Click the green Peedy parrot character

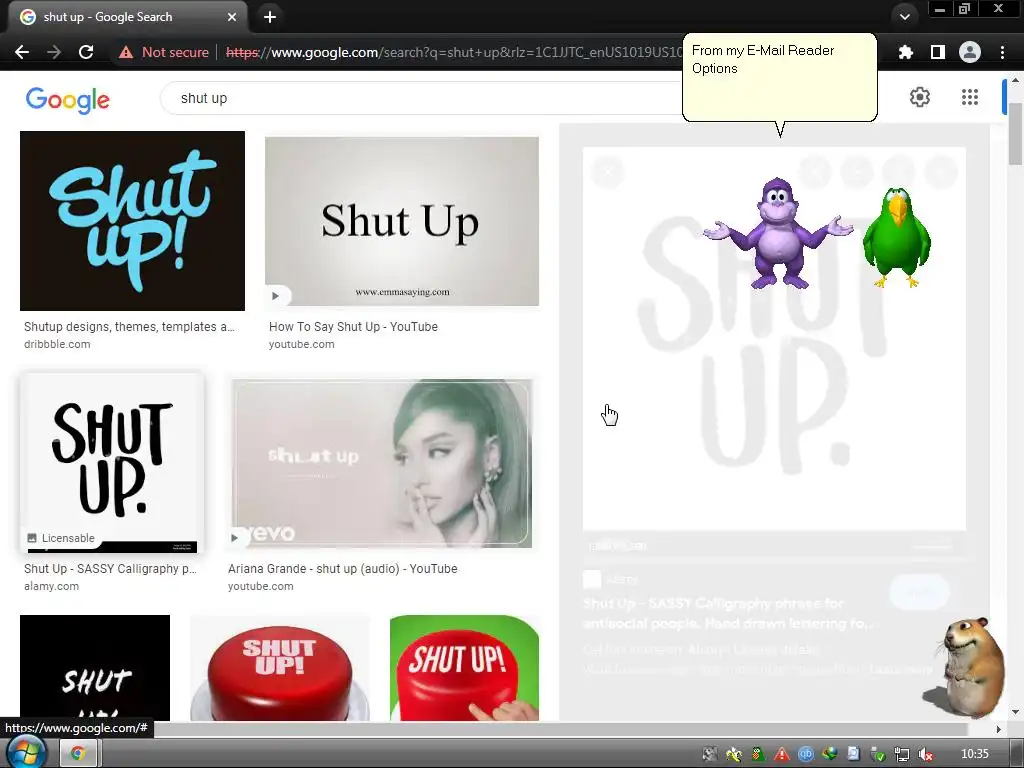coord(897,237)
